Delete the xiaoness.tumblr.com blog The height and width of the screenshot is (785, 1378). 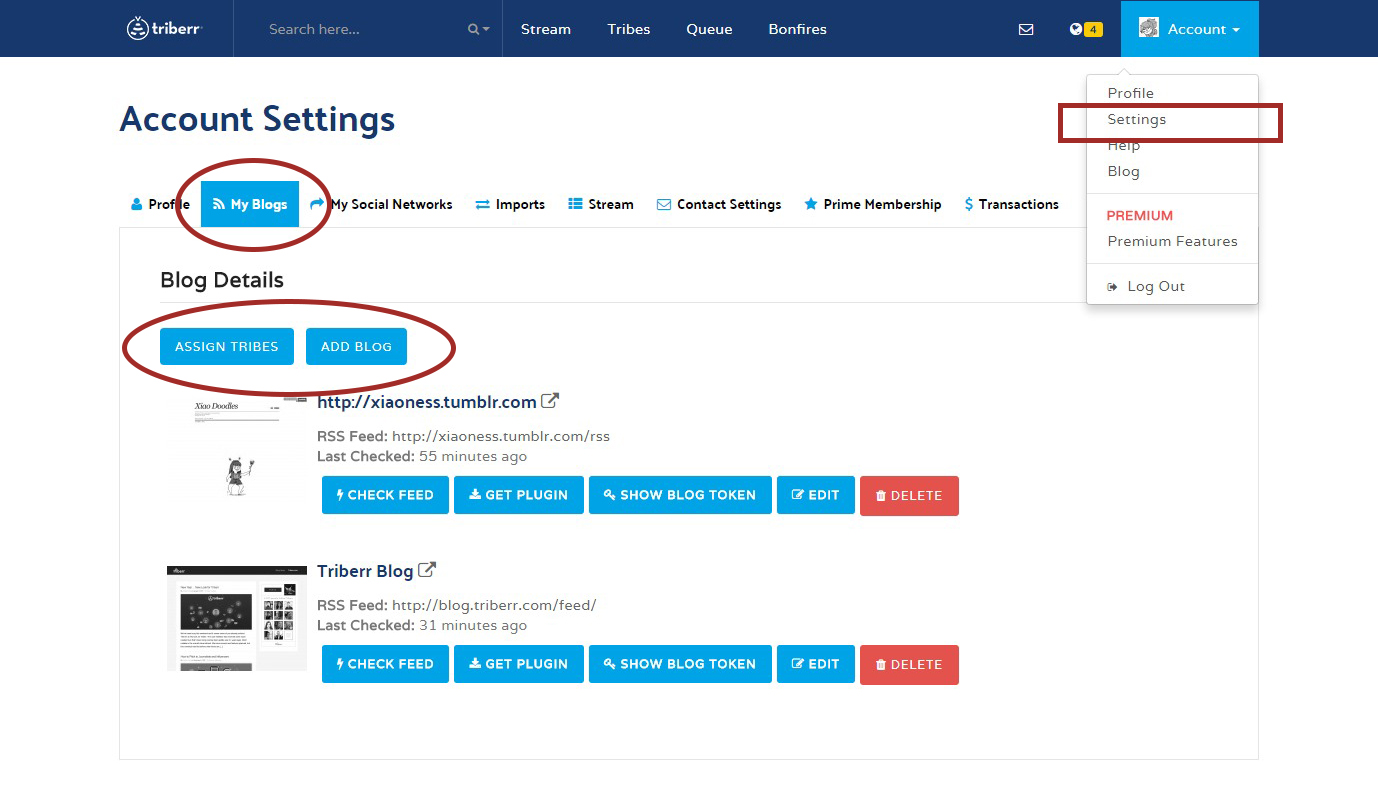point(909,495)
